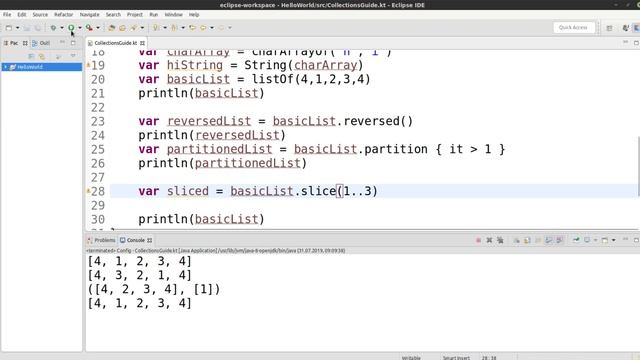Click the Back navigation arrow icon
The width and height of the screenshot is (640, 360).
203,28
